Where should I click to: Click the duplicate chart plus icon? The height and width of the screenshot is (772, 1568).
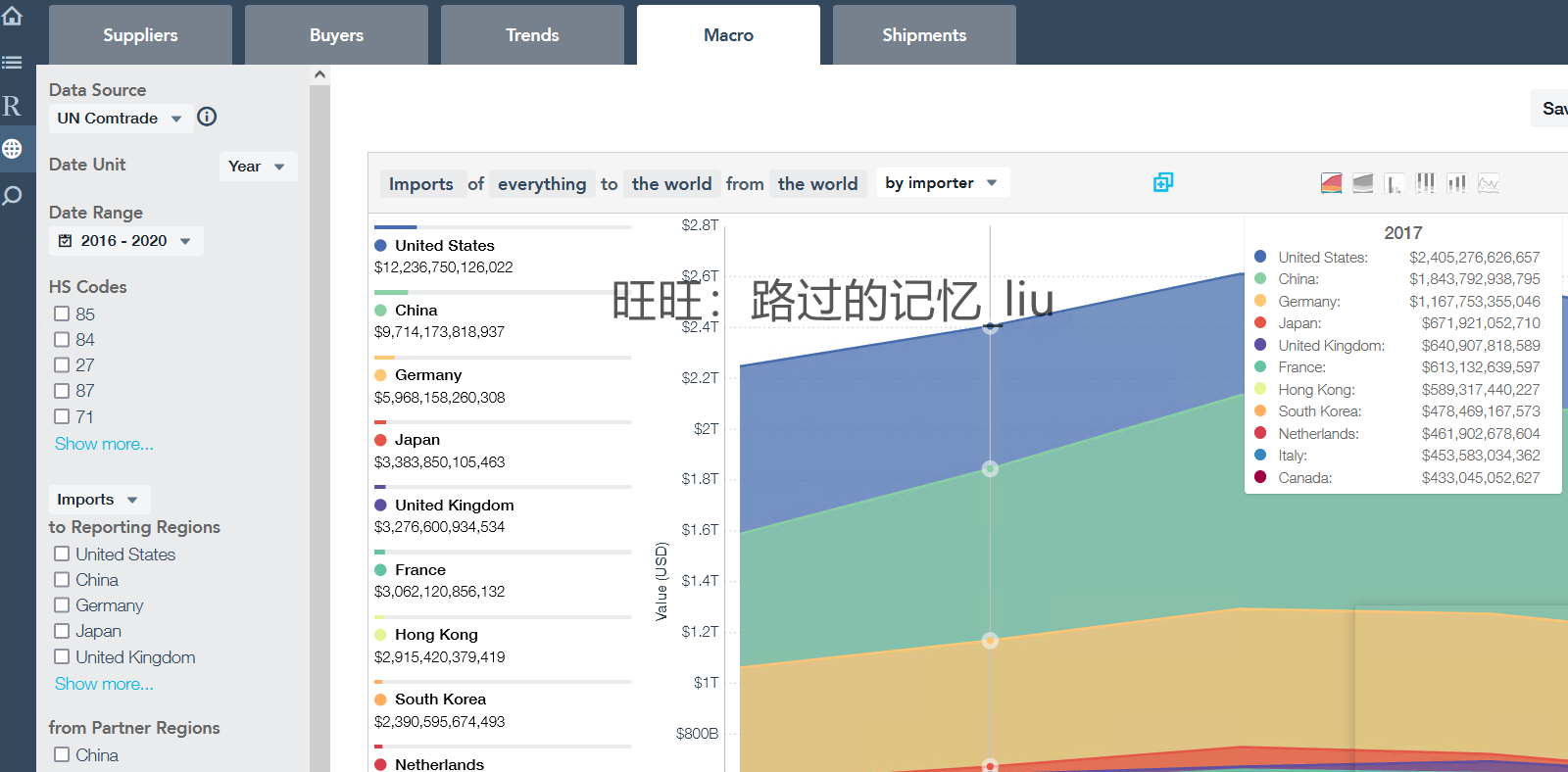click(x=1163, y=182)
